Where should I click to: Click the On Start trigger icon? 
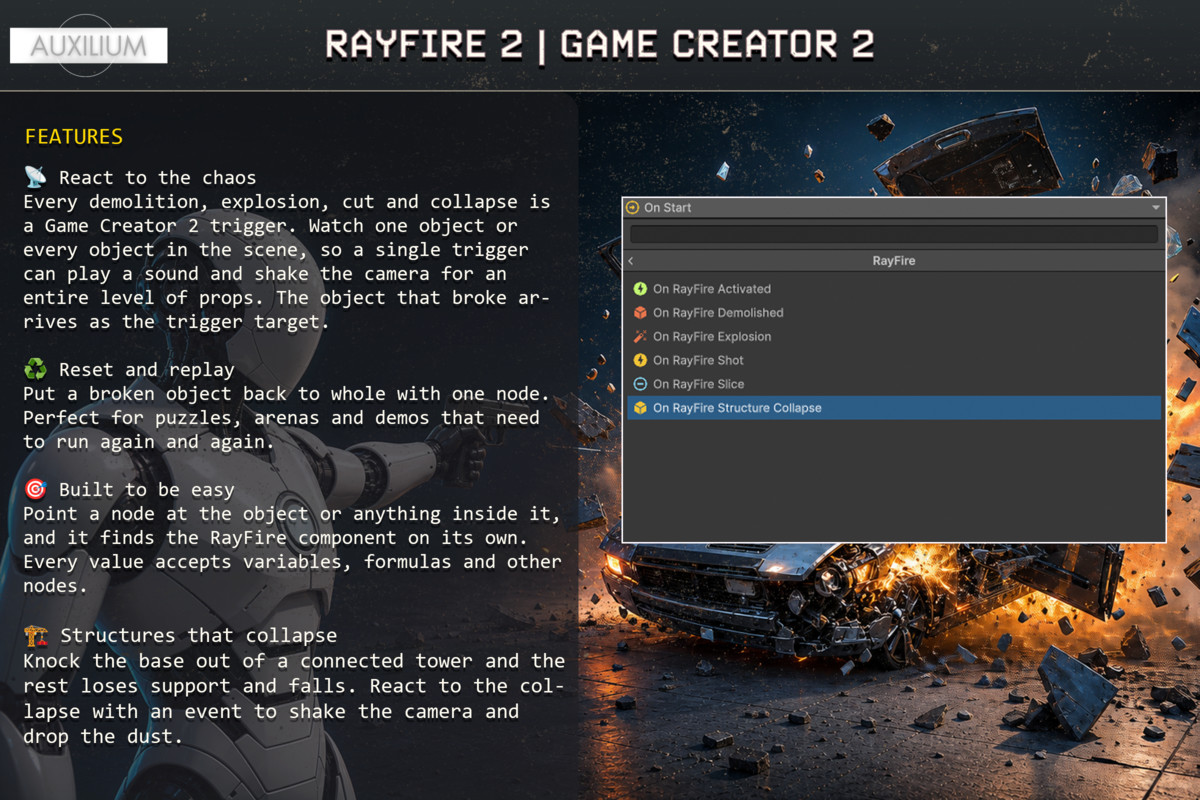click(x=632, y=208)
